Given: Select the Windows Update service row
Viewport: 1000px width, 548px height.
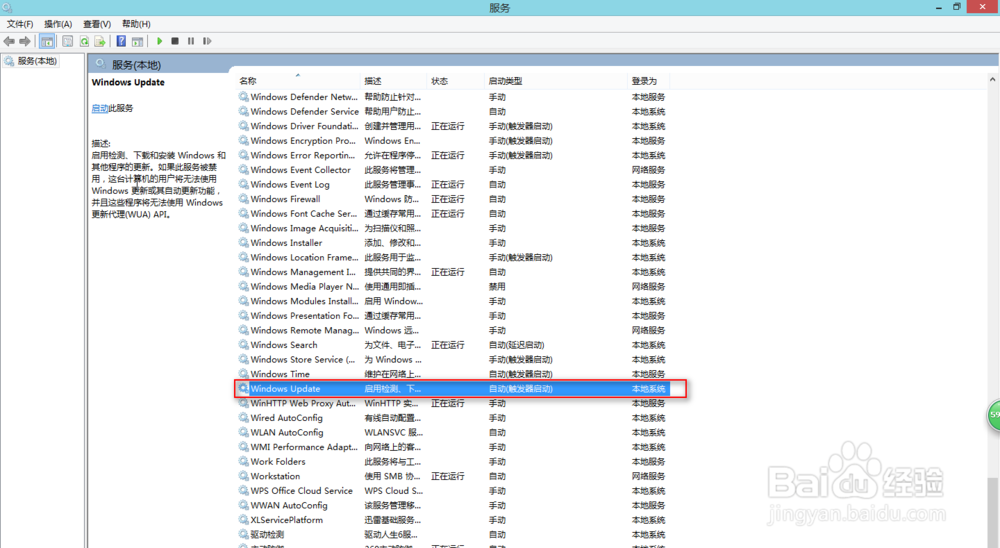Looking at the screenshot, I should (x=453, y=389).
